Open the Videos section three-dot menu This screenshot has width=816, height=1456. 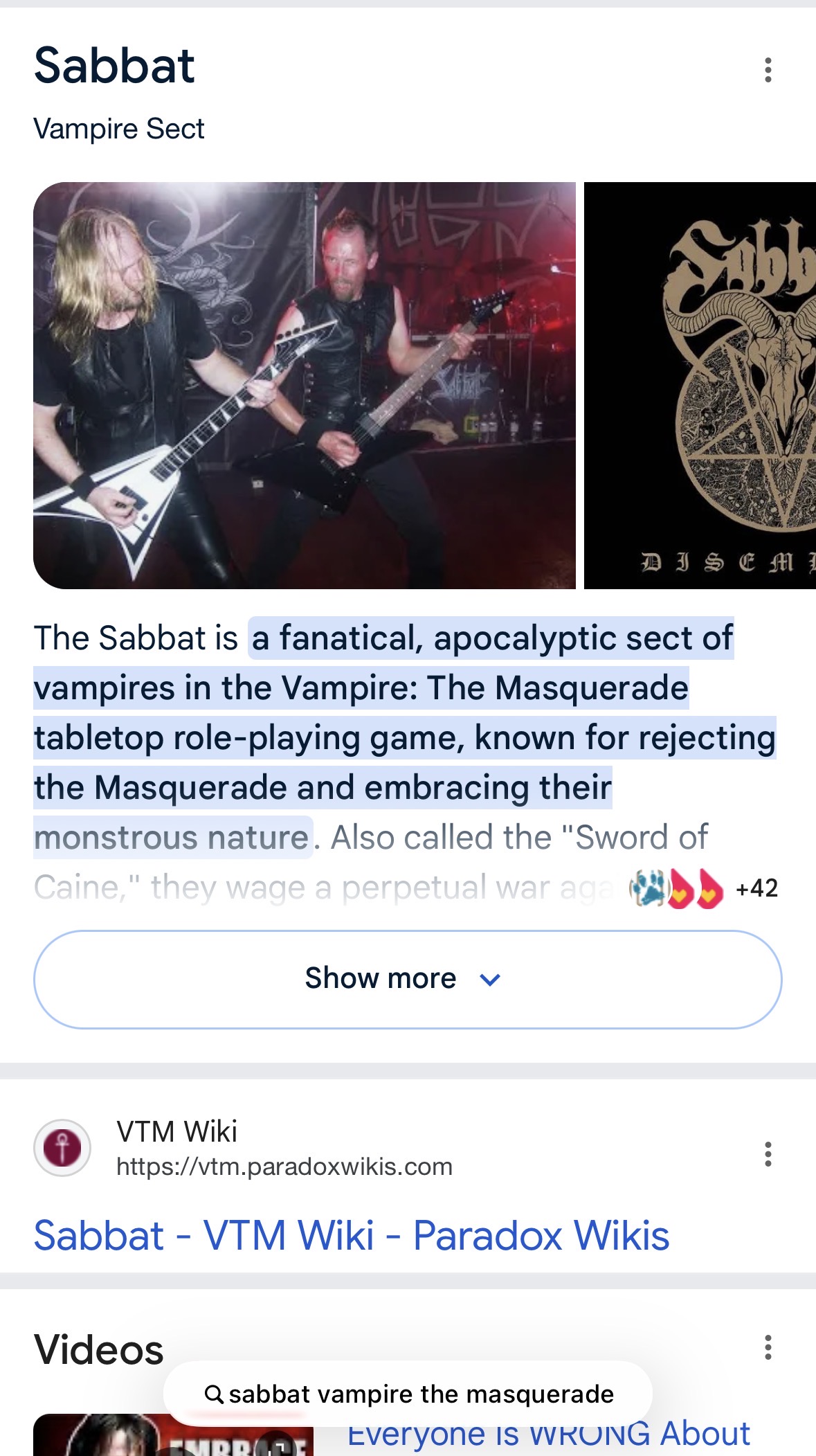pos(768,1348)
